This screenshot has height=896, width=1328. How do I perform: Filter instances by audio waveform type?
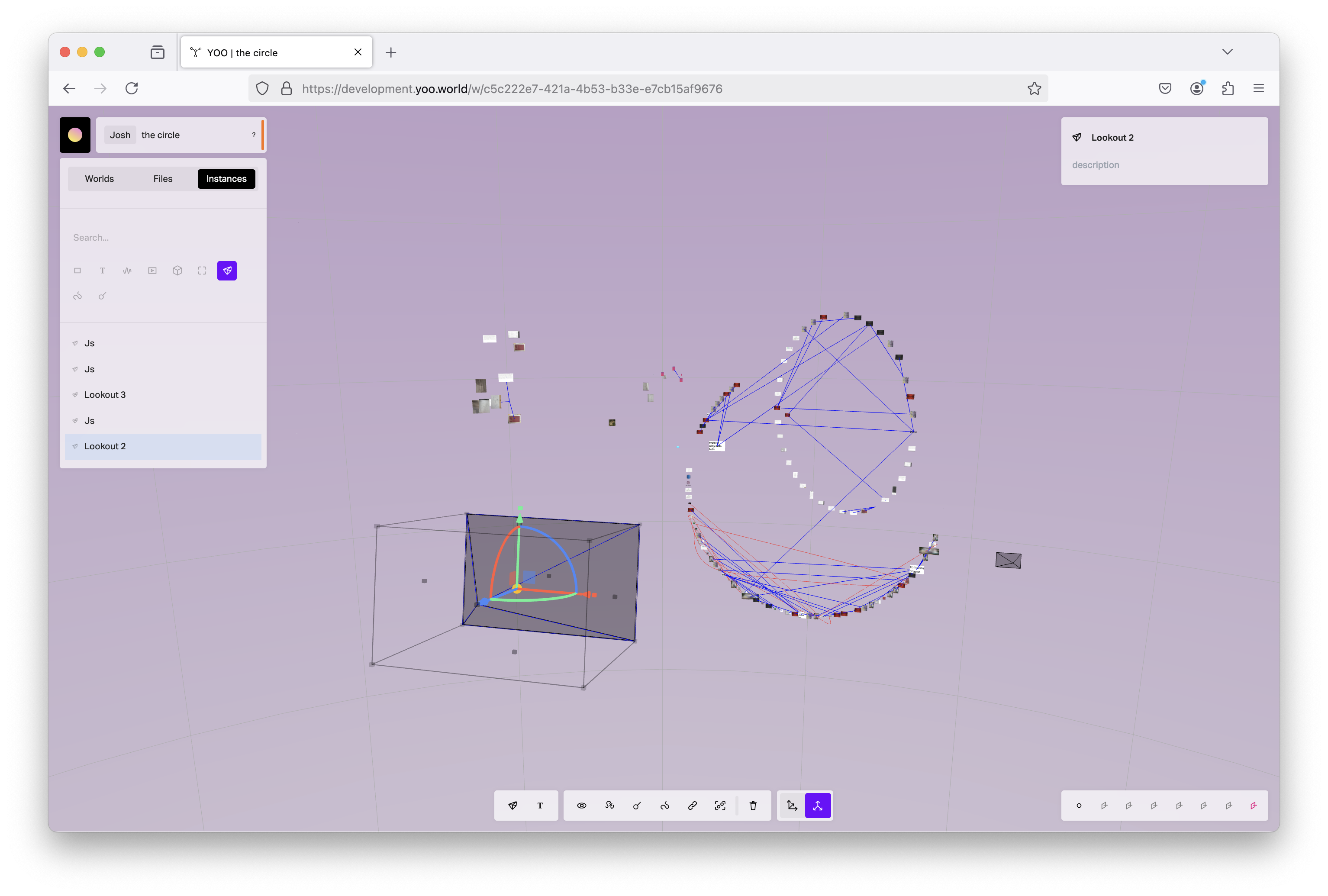[127, 270]
